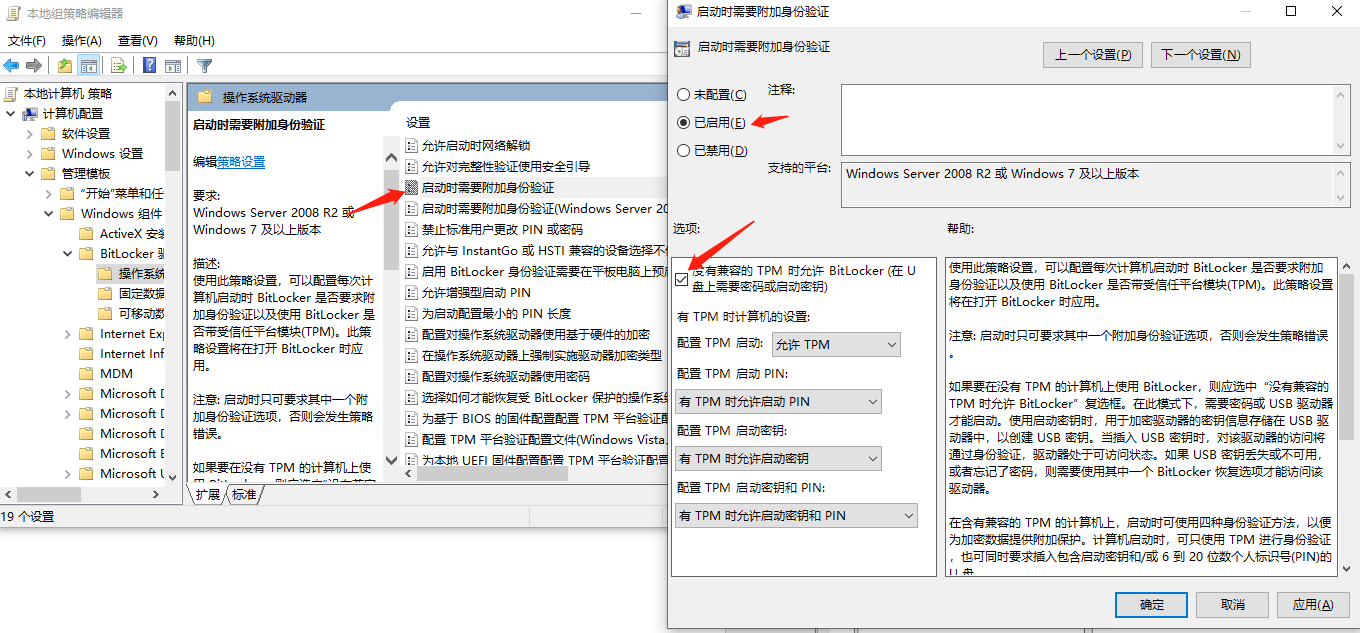
Task: Enable the 没有兼容的 TPM 时允许 BitLocker checkbox
Action: [682, 280]
